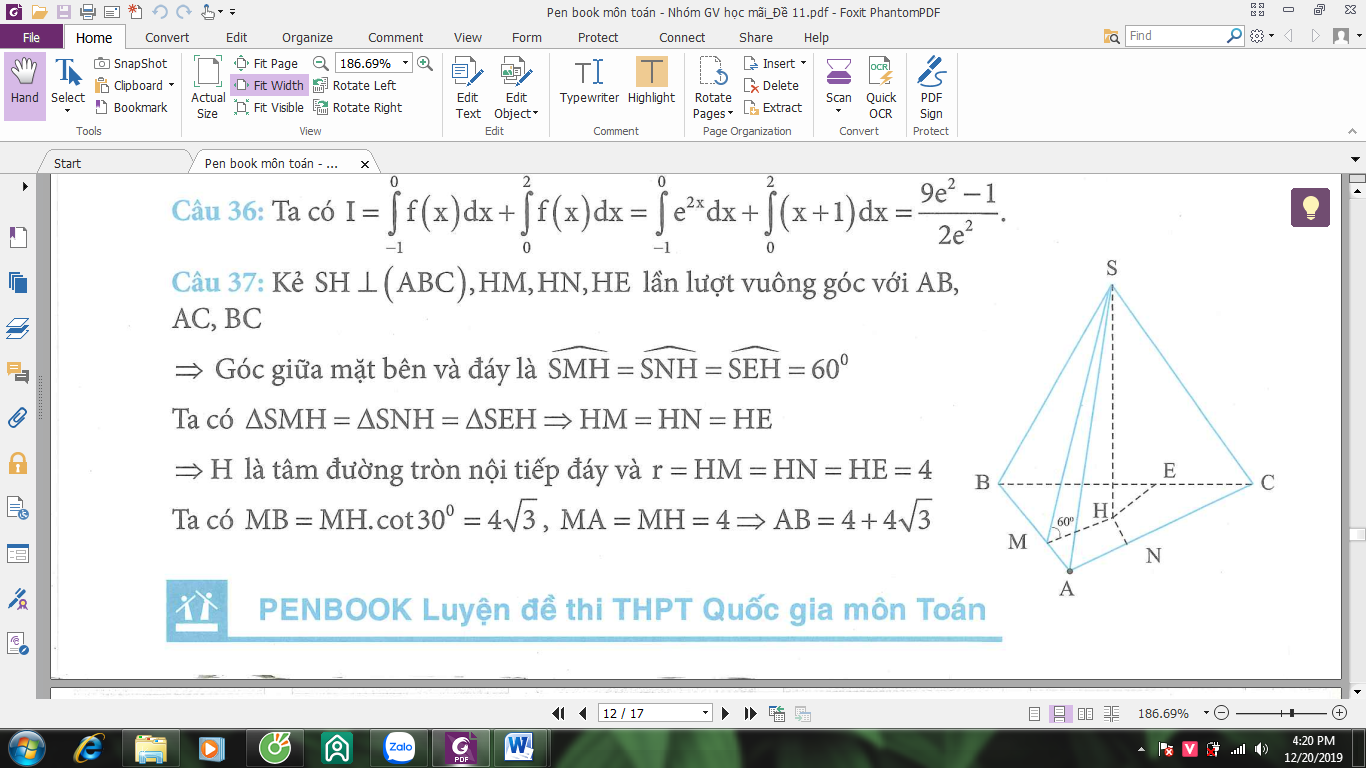Click the Rotate Left button

click(x=355, y=86)
